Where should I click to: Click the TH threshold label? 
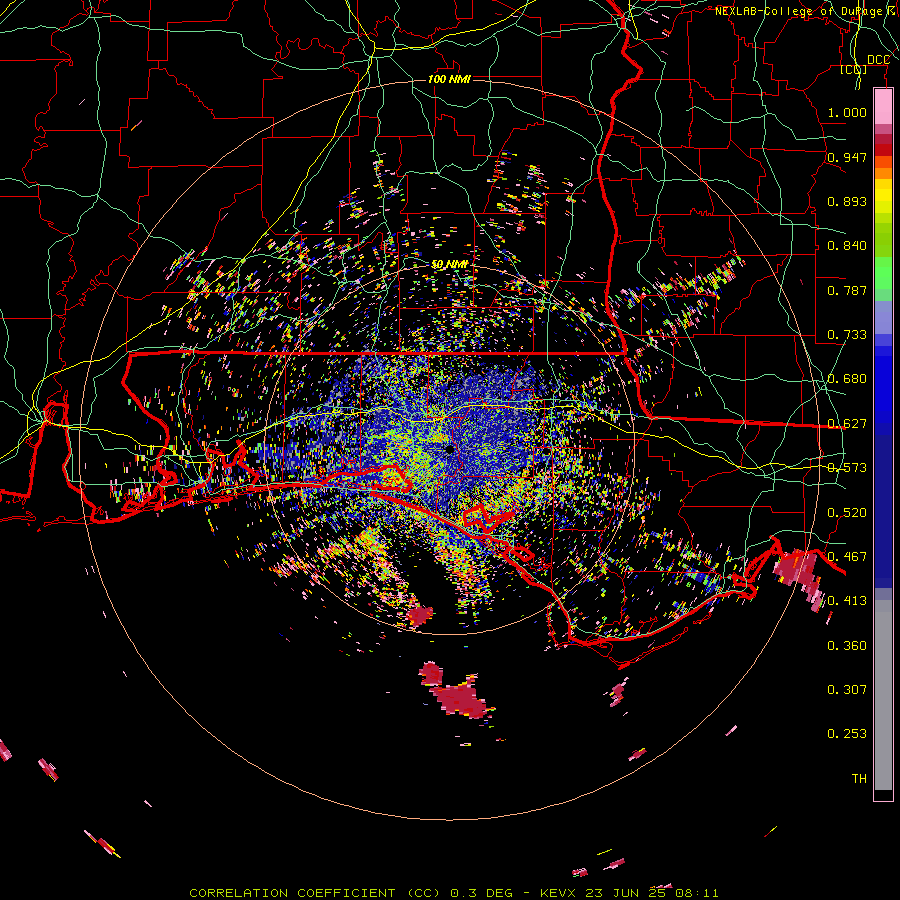pyautogui.click(x=859, y=779)
